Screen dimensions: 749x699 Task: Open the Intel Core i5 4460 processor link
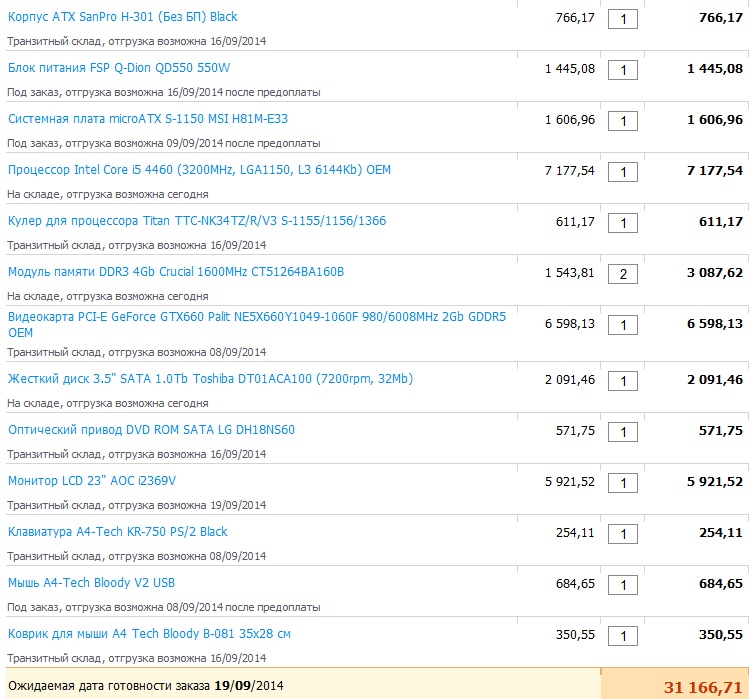coord(199,170)
